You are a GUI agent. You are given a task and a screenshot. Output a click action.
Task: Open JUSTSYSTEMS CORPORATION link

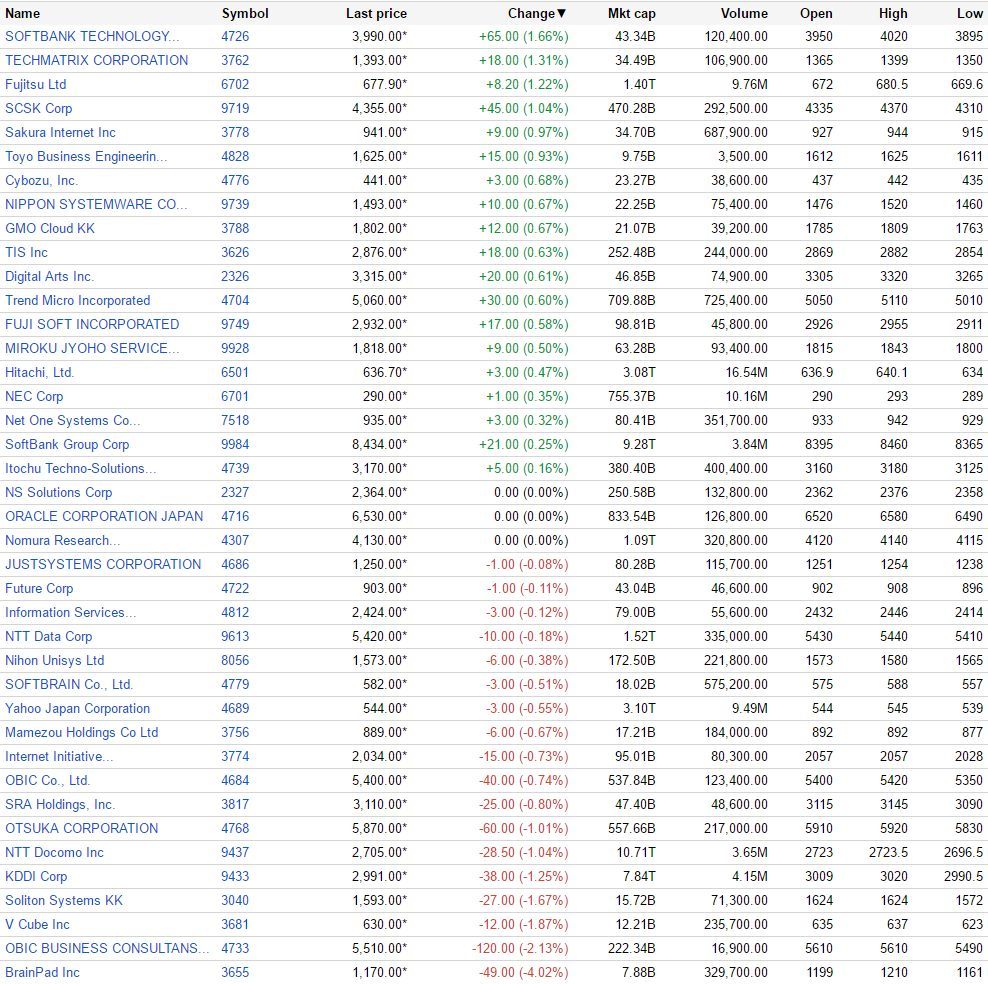click(x=103, y=564)
